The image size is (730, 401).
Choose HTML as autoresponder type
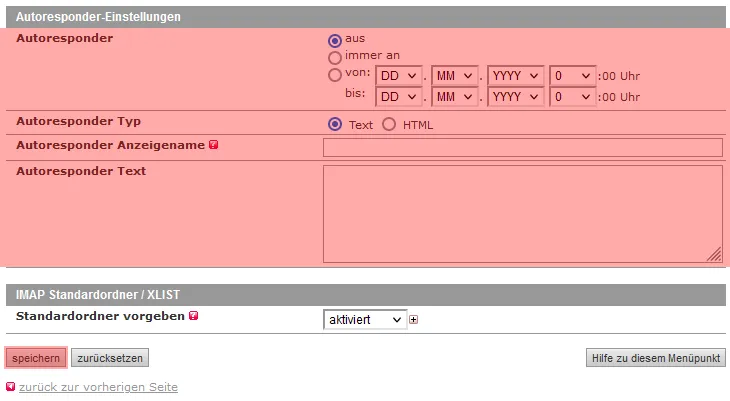click(389, 125)
